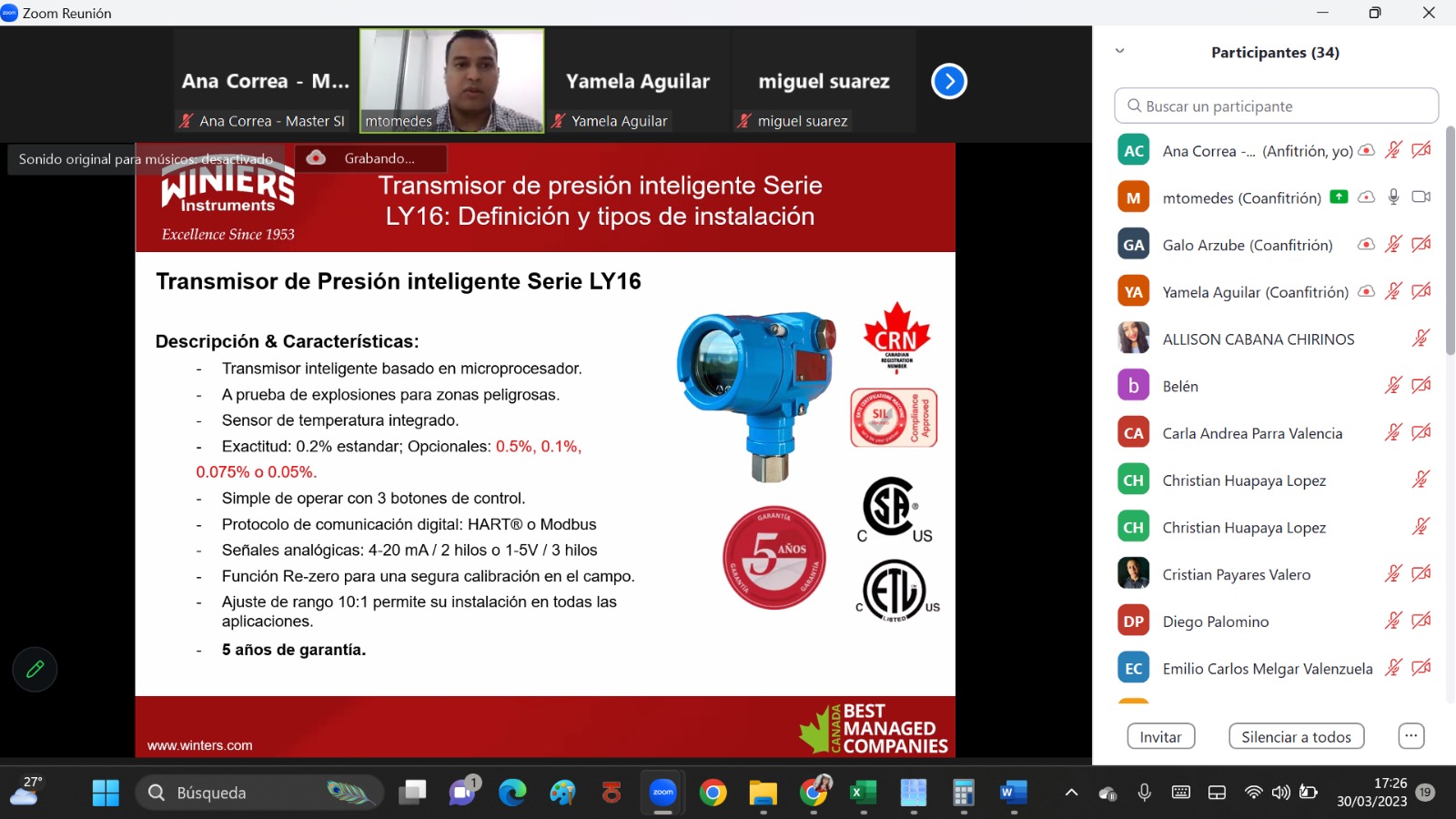
Task: Toggle Diego Palomino's video icon
Action: tap(1421, 621)
